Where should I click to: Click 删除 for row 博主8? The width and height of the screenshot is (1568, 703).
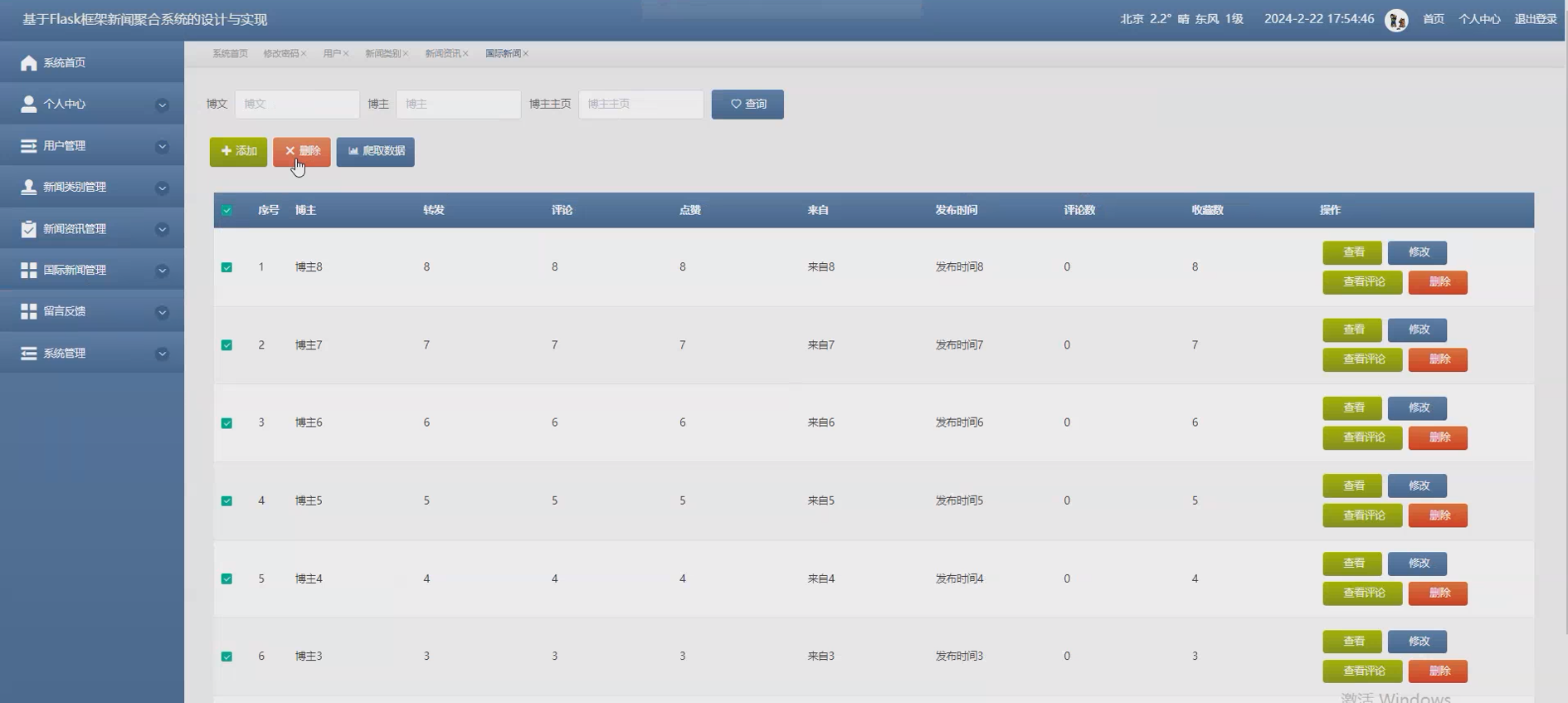[1438, 282]
